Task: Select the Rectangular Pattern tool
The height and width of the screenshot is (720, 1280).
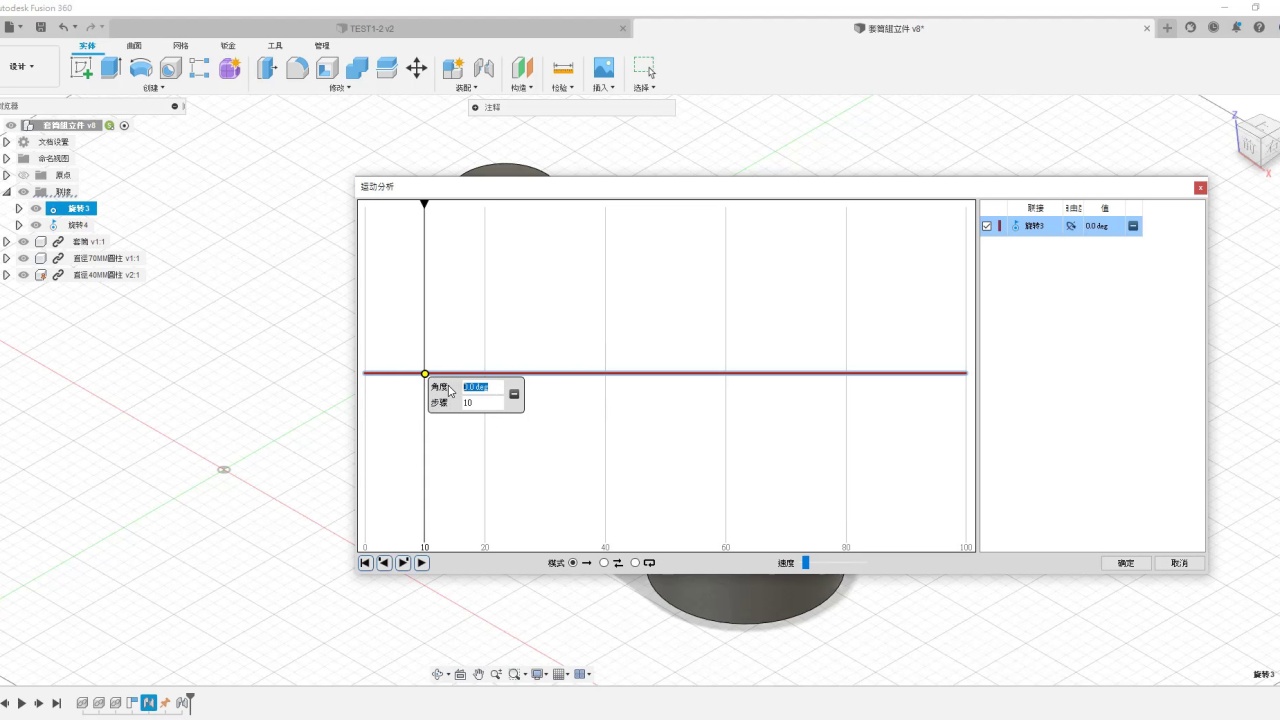Action: 200,68
